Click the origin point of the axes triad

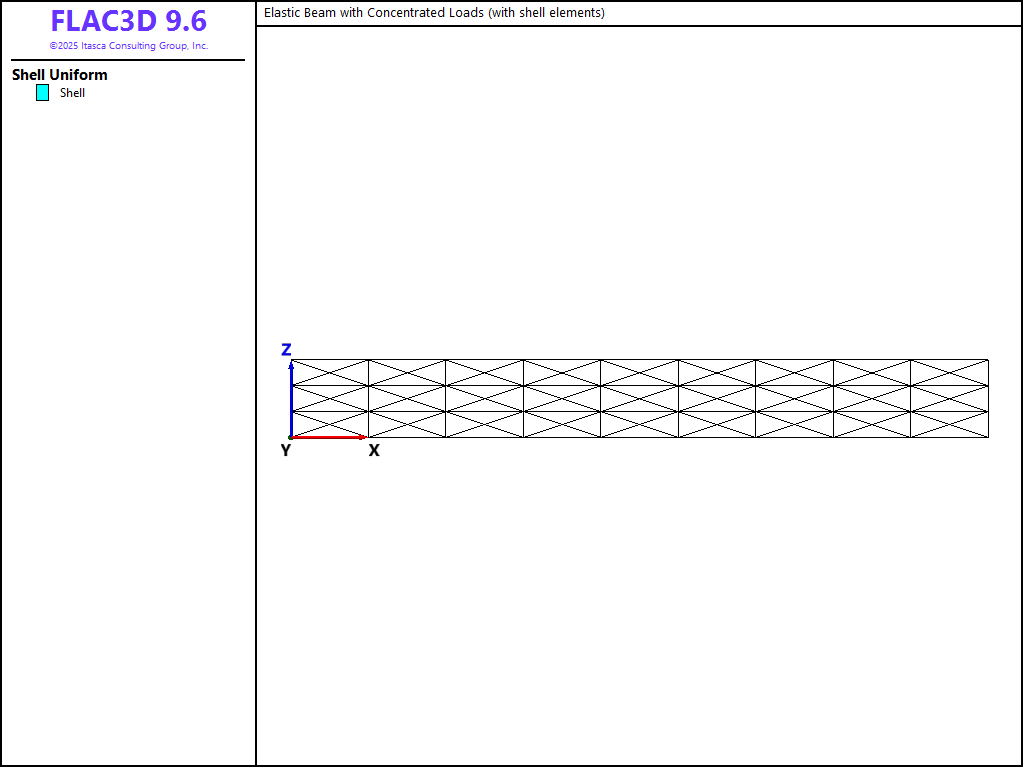point(291,437)
